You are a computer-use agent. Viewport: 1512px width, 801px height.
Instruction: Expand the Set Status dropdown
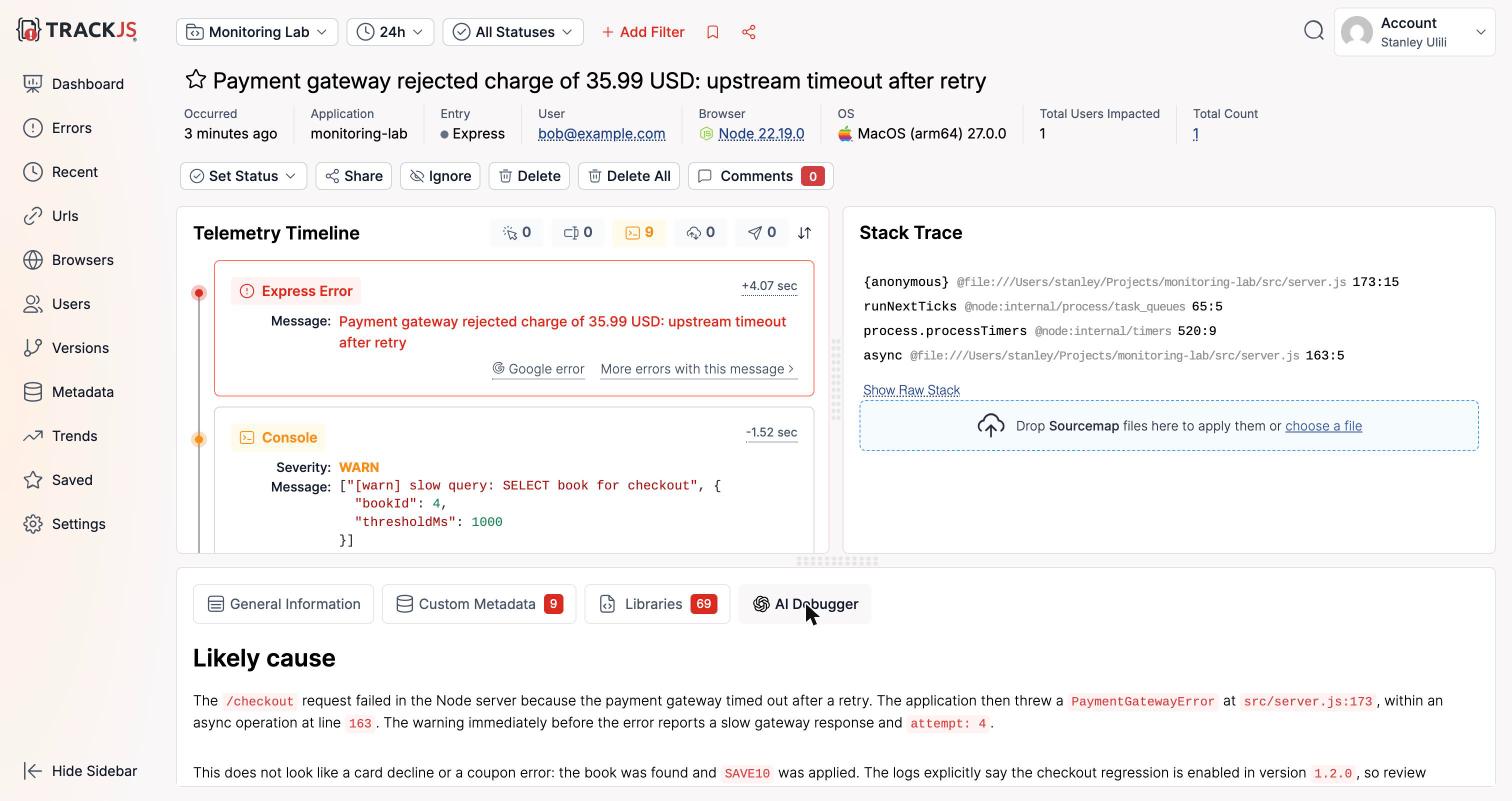pyautogui.click(x=243, y=176)
